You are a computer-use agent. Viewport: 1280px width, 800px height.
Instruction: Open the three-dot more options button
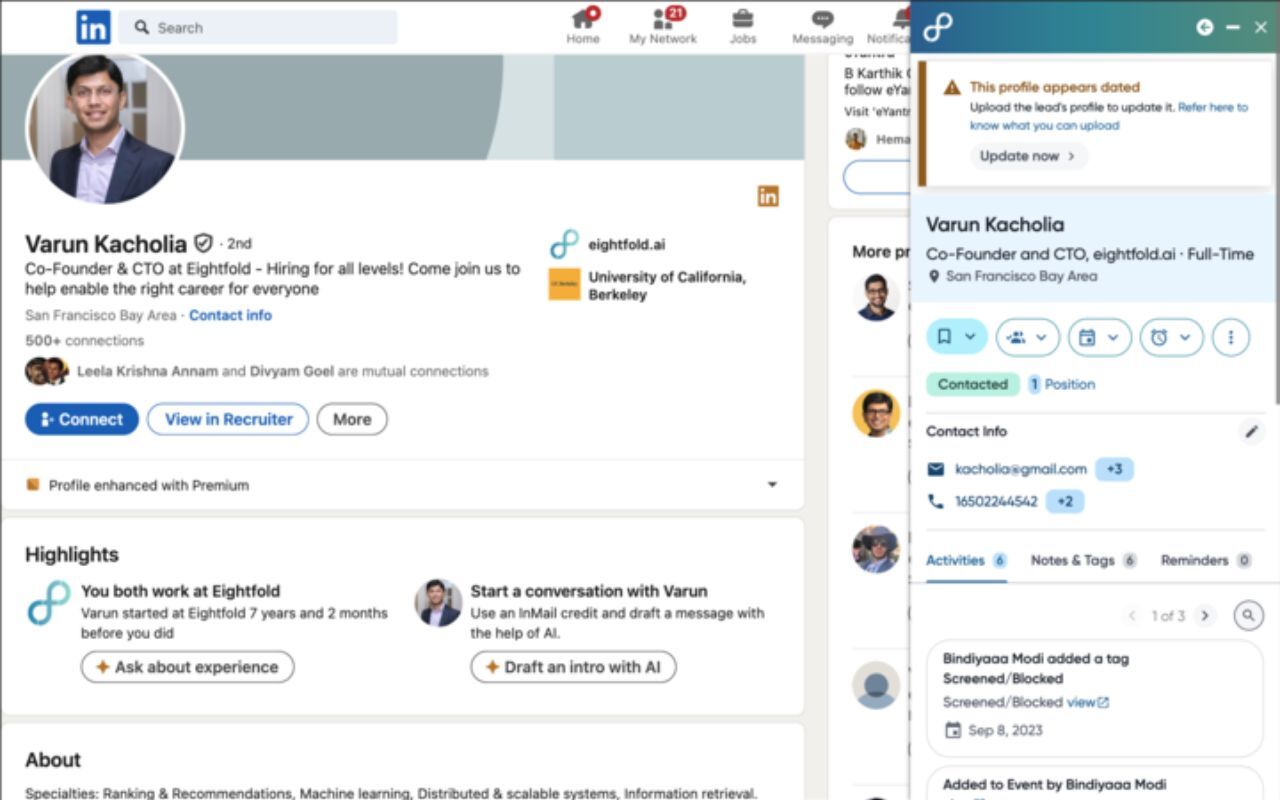coord(1231,337)
